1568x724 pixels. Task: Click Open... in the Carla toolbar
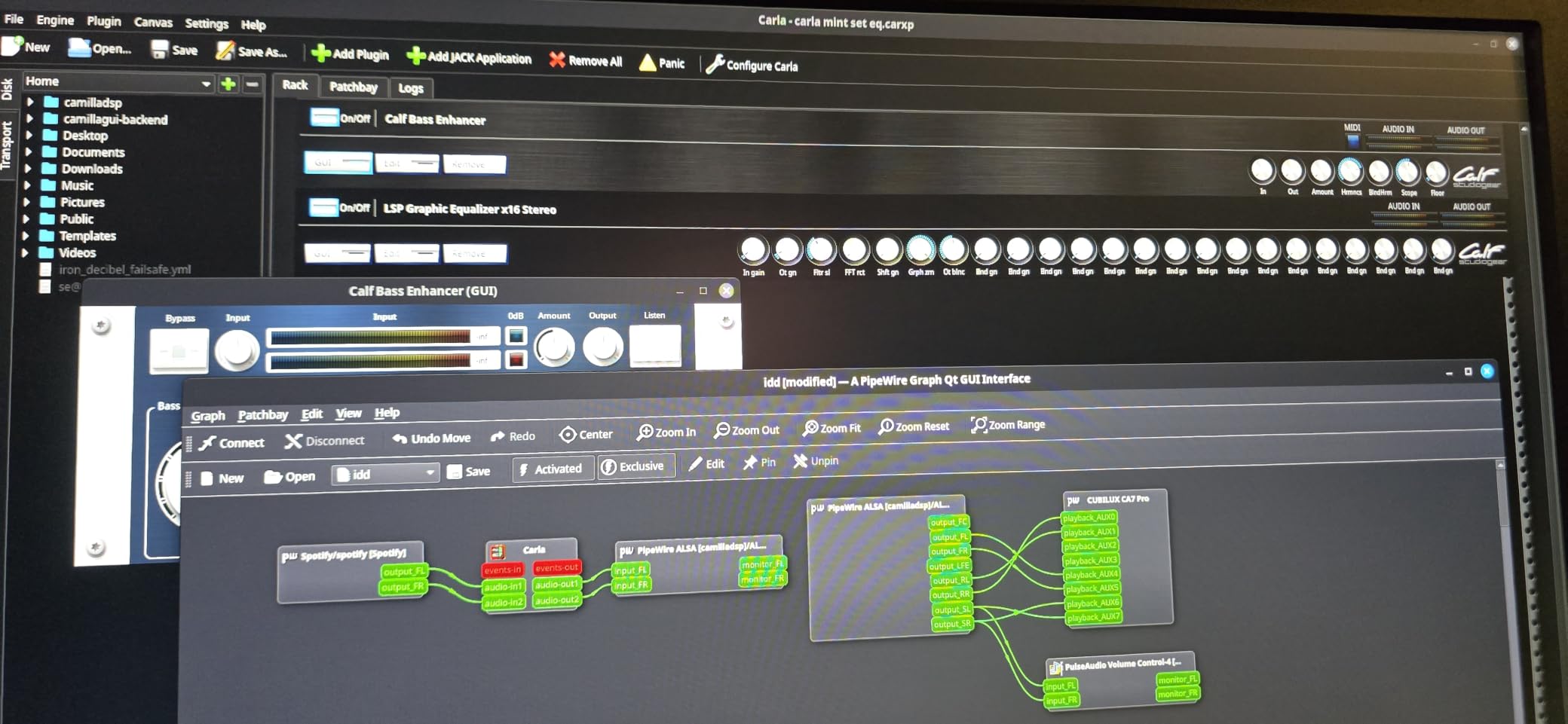pos(100,48)
